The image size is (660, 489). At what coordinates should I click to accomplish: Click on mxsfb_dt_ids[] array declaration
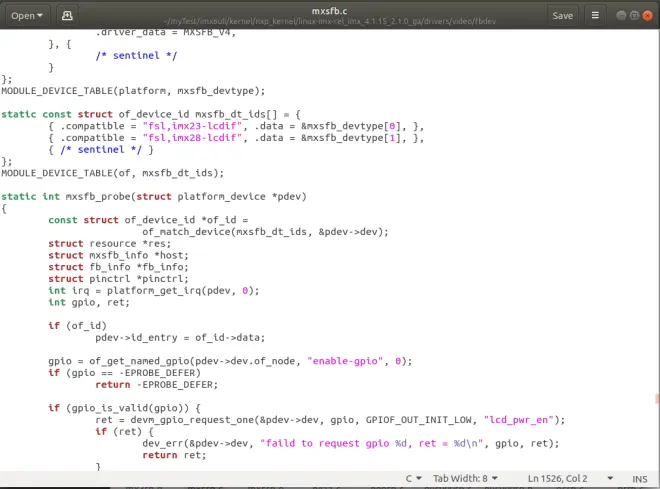[236, 114]
